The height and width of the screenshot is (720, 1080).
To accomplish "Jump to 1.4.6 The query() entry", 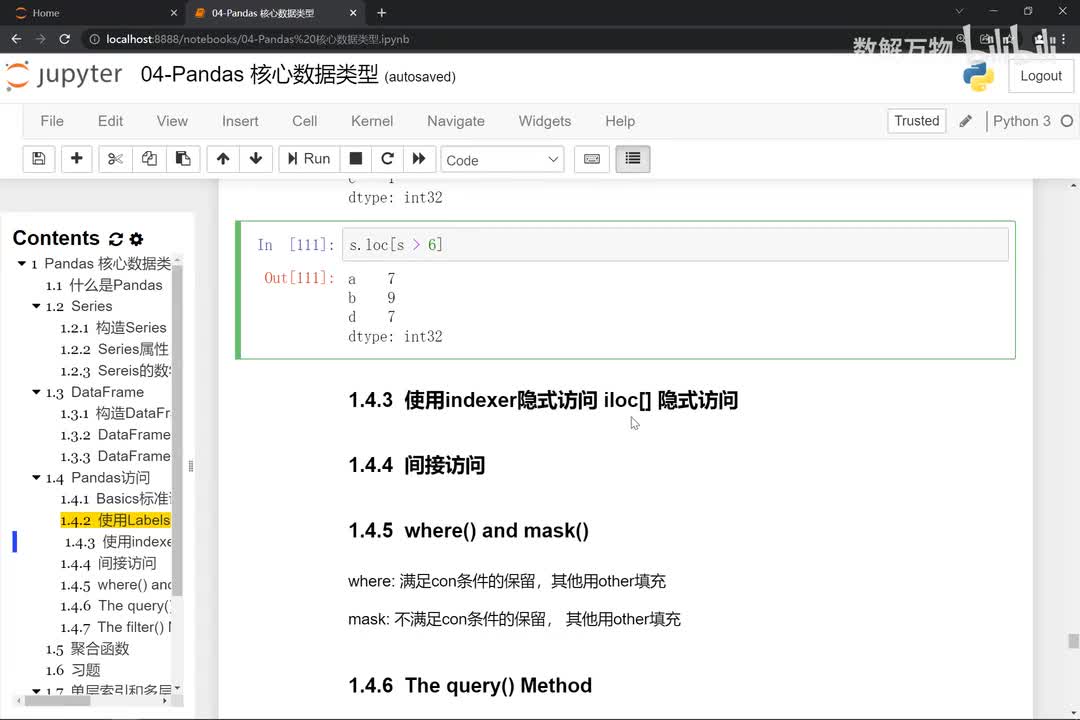I will click(115, 606).
